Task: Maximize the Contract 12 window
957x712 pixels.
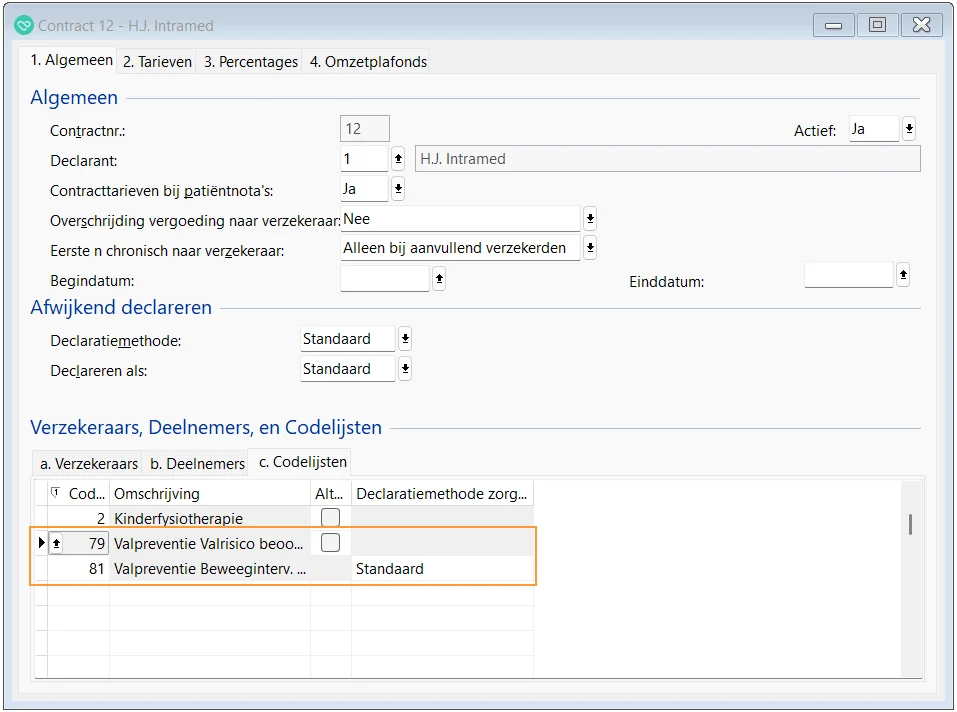Action: pos(877,25)
